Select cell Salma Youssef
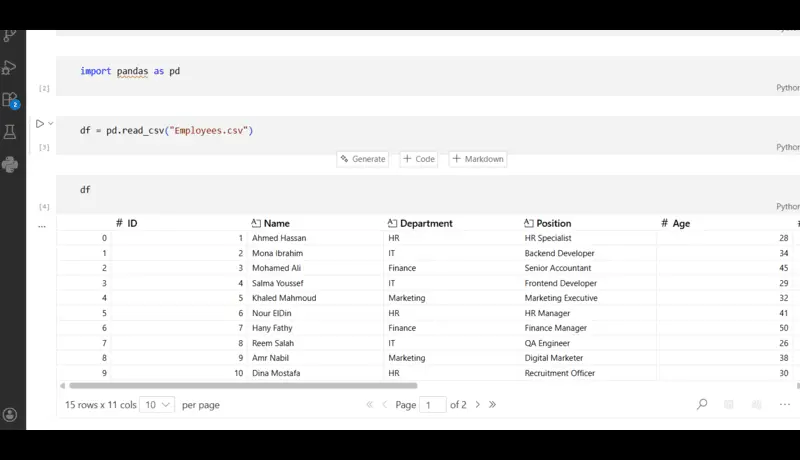Viewport: 800px width, 460px height. tap(278, 283)
